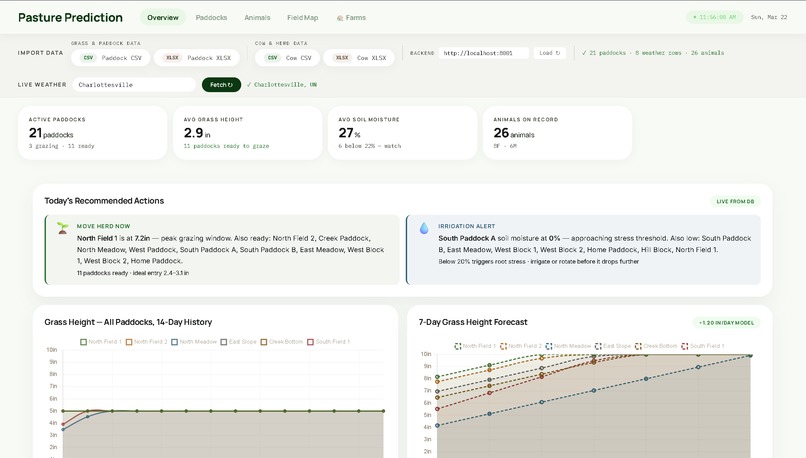Toggle South Field 1 in 14-Day History legend
The width and height of the screenshot is (806, 458).
click(x=328, y=342)
